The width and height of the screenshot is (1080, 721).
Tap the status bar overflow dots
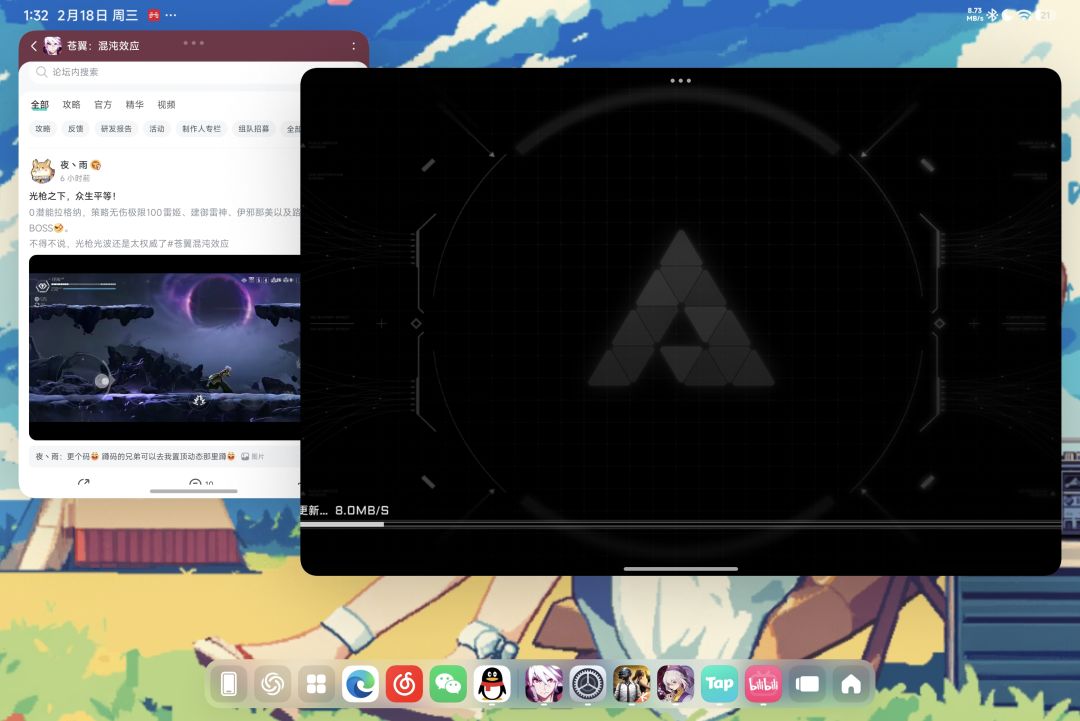point(171,15)
